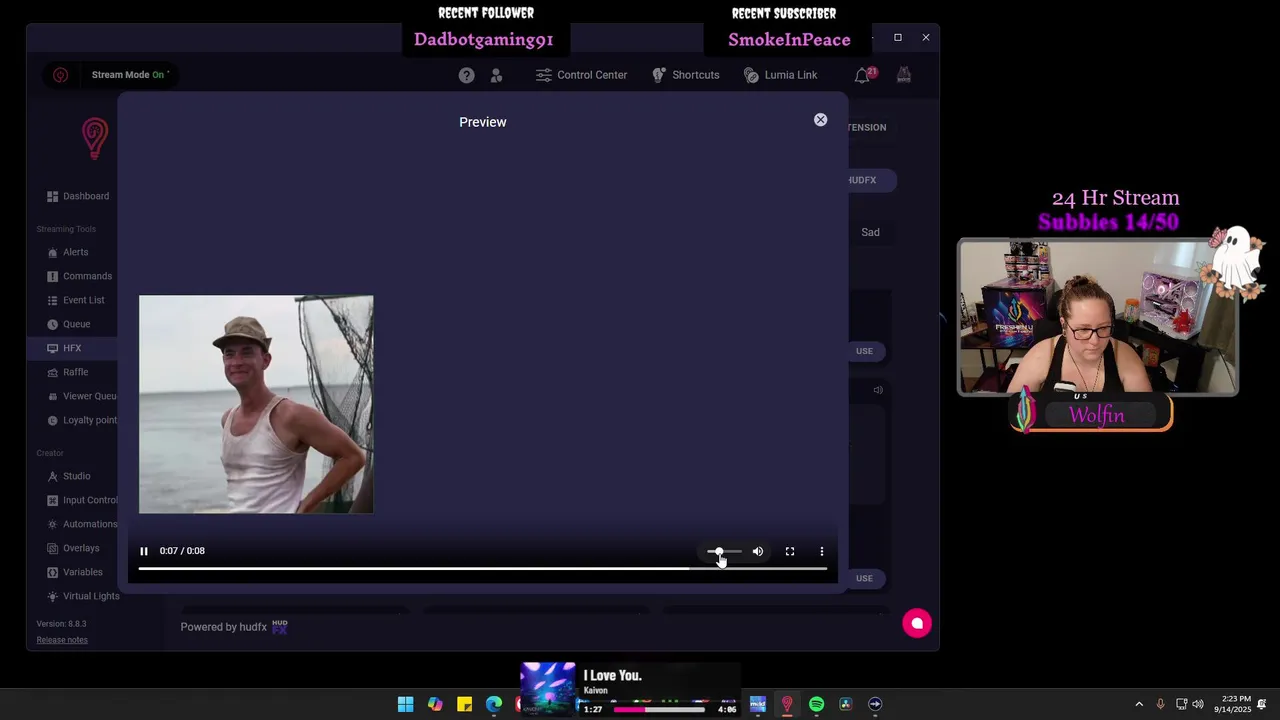Seek along the preview video progress bar
The image size is (1280, 720).
(x=482, y=568)
